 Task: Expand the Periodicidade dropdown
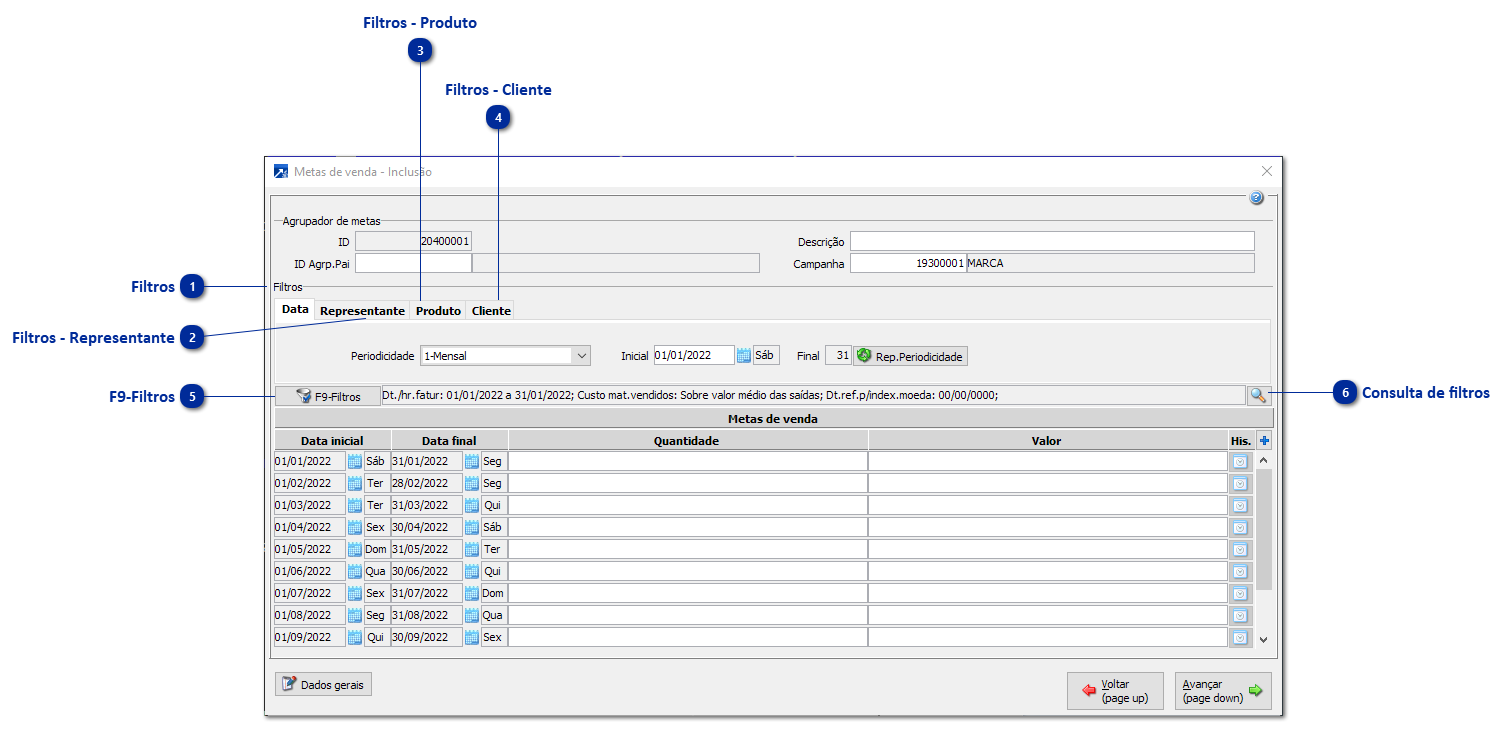click(x=580, y=355)
